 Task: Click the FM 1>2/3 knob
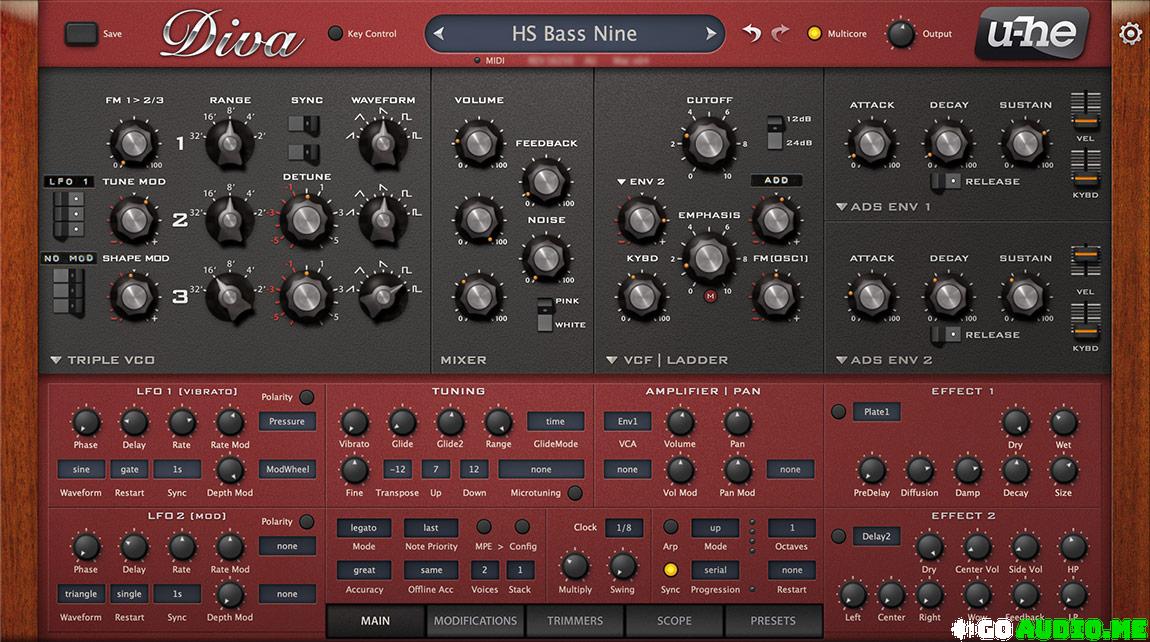[133, 143]
